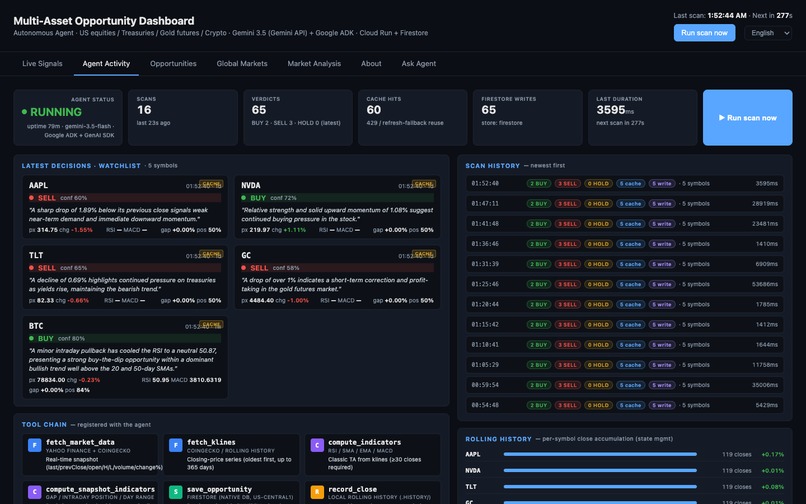Open the English language dropdown
This screenshot has width=806, height=504.
[x=768, y=33]
